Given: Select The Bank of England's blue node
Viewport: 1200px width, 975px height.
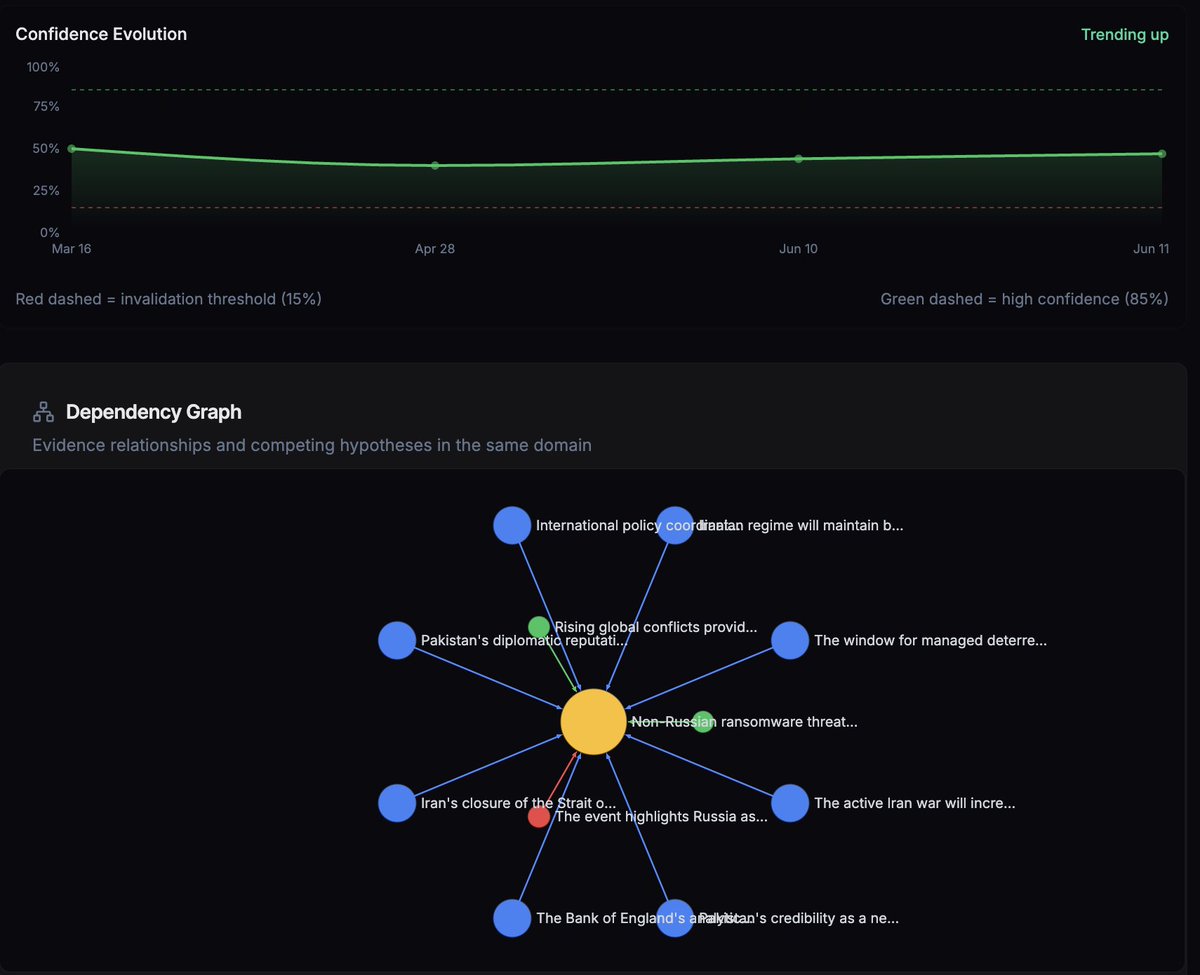Looking at the screenshot, I should (512, 918).
